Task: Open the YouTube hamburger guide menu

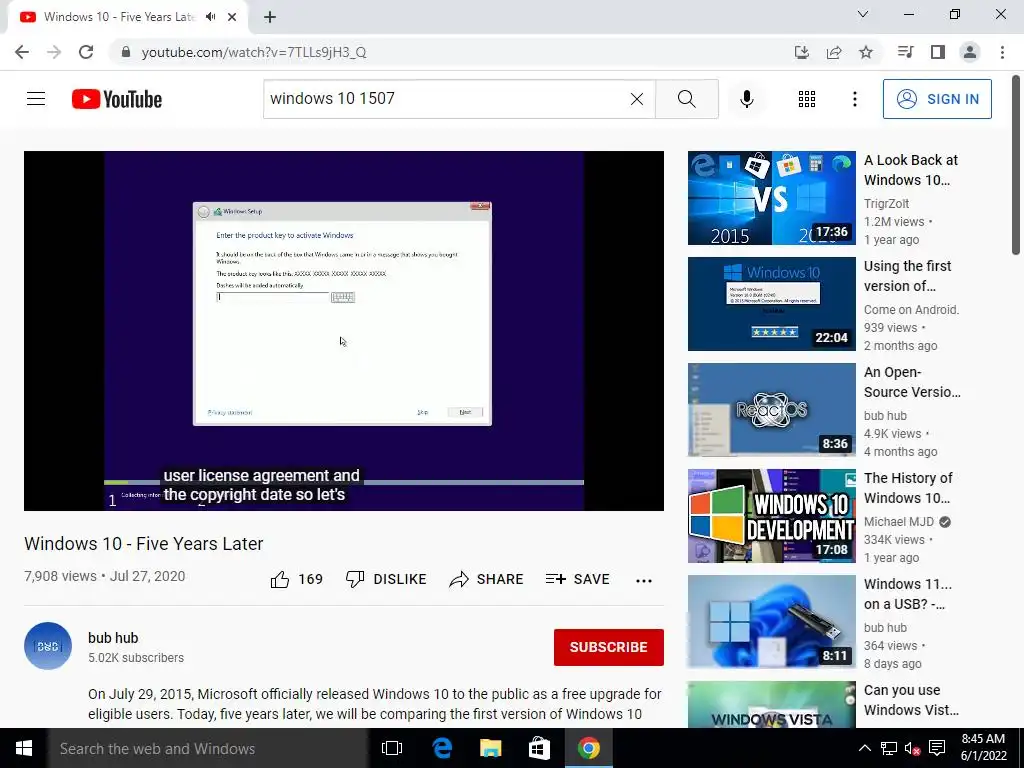Action: coord(36,99)
